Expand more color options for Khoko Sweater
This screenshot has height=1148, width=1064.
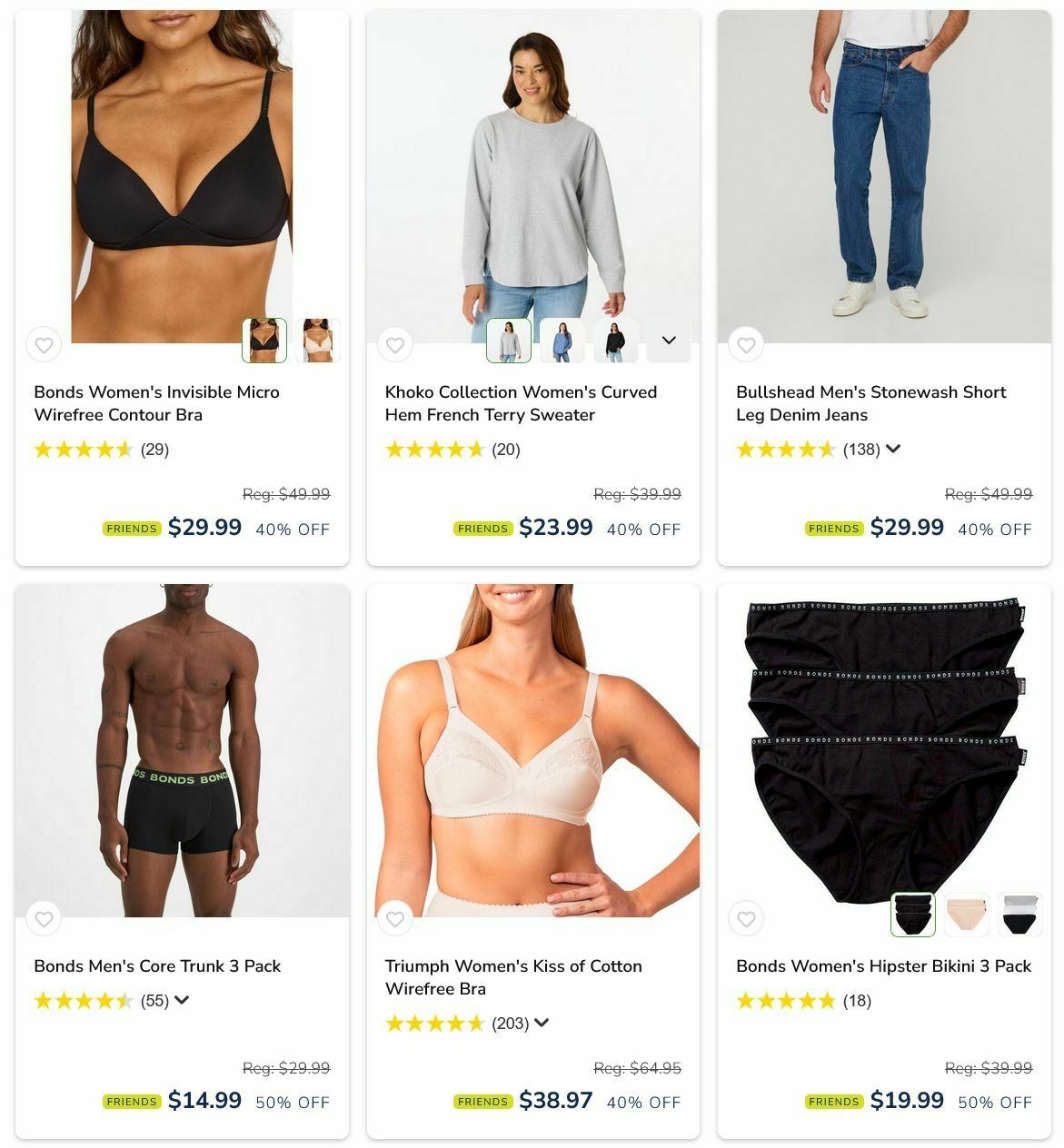coord(669,341)
